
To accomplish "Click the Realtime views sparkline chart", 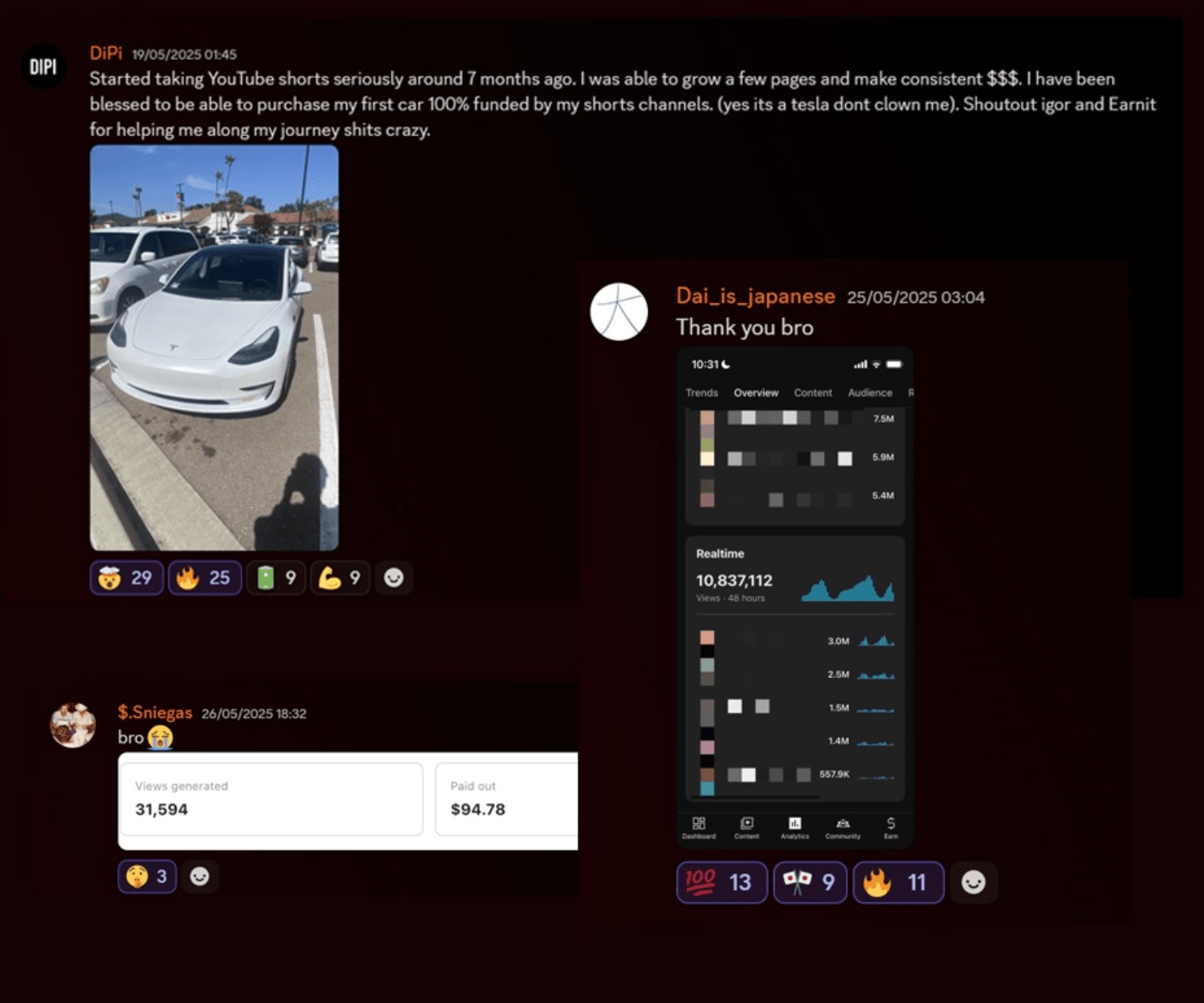I will point(847,588).
